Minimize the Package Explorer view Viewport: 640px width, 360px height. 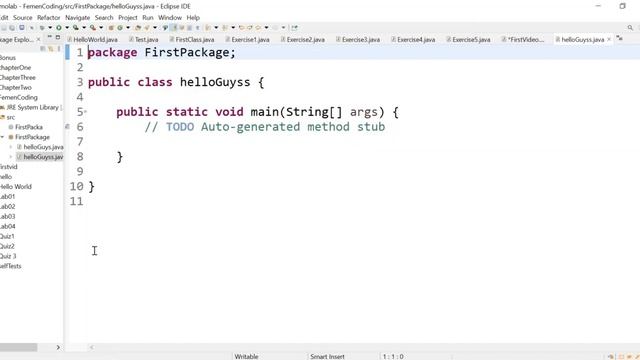[49, 37]
